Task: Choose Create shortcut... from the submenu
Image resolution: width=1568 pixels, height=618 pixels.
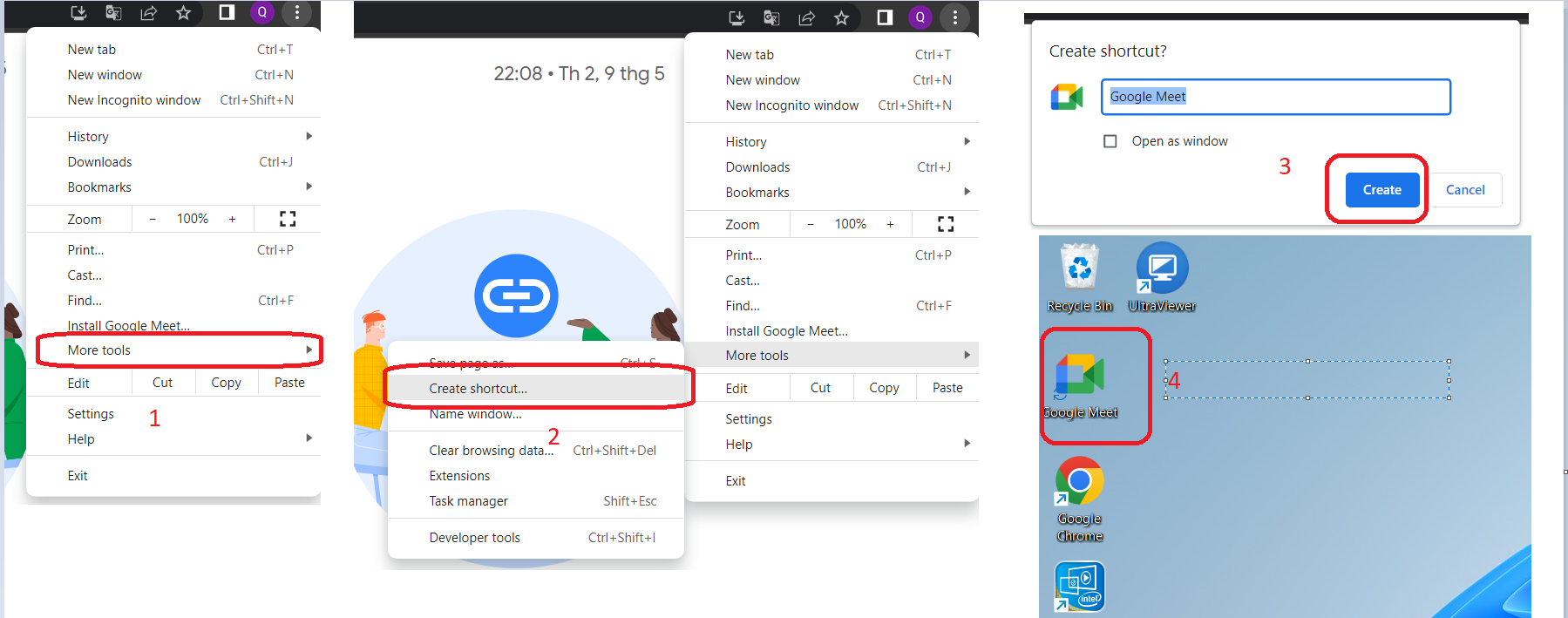Action: tap(478, 389)
